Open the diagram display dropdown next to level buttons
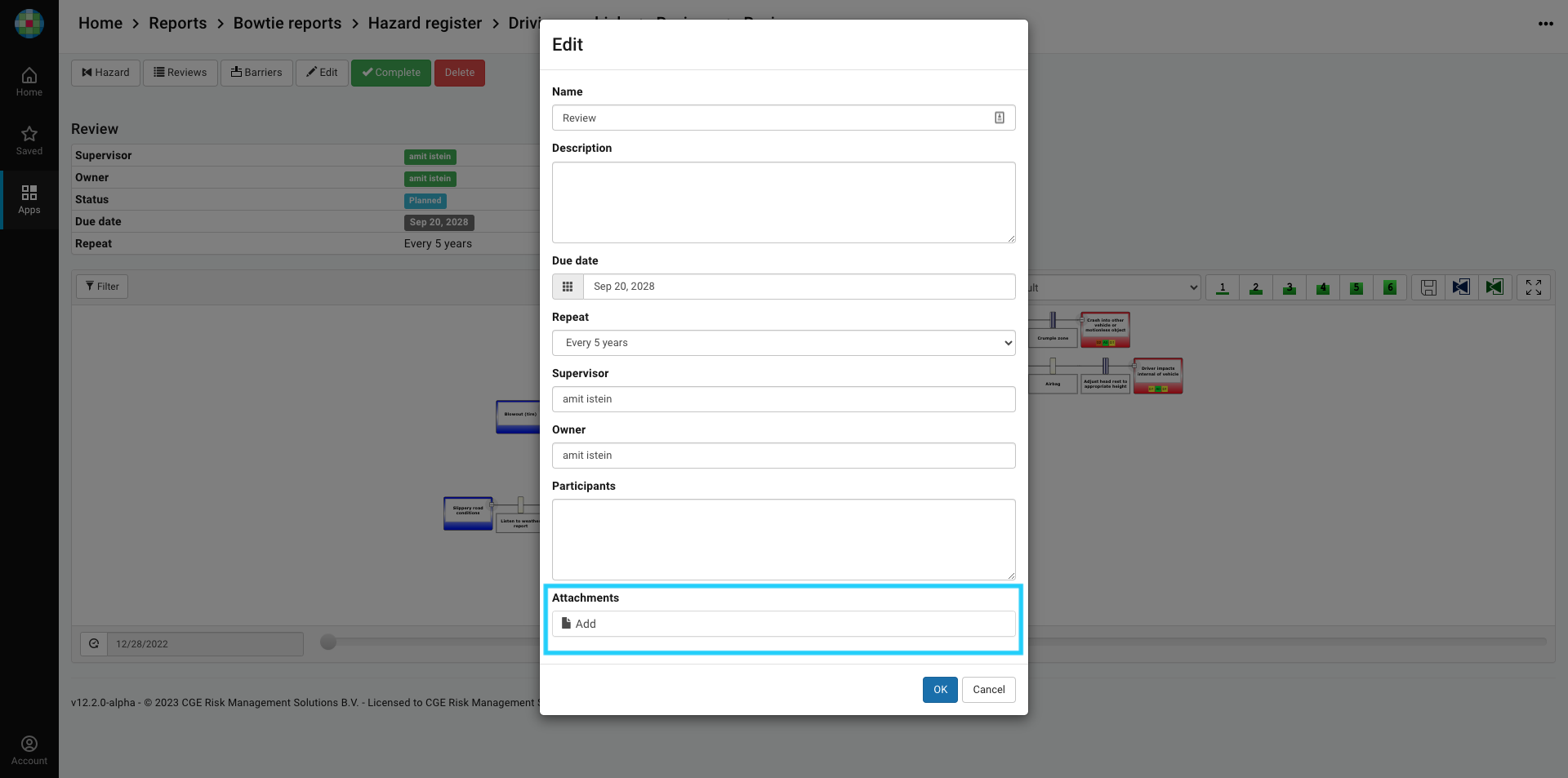The height and width of the screenshot is (778, 1568). click(x=1115, y=287)
